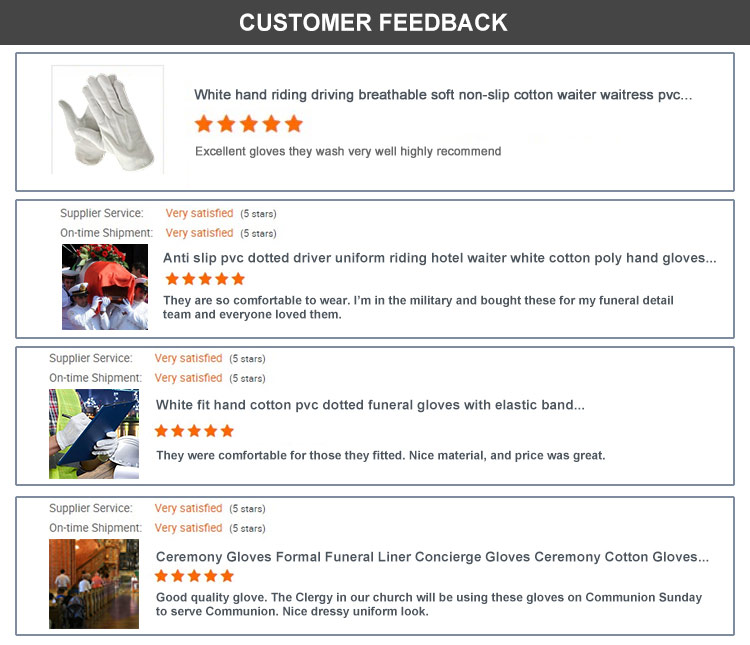Click the review text about Communion Sunday
Viewport: 750px width, 645px height.
click(429, 604)
